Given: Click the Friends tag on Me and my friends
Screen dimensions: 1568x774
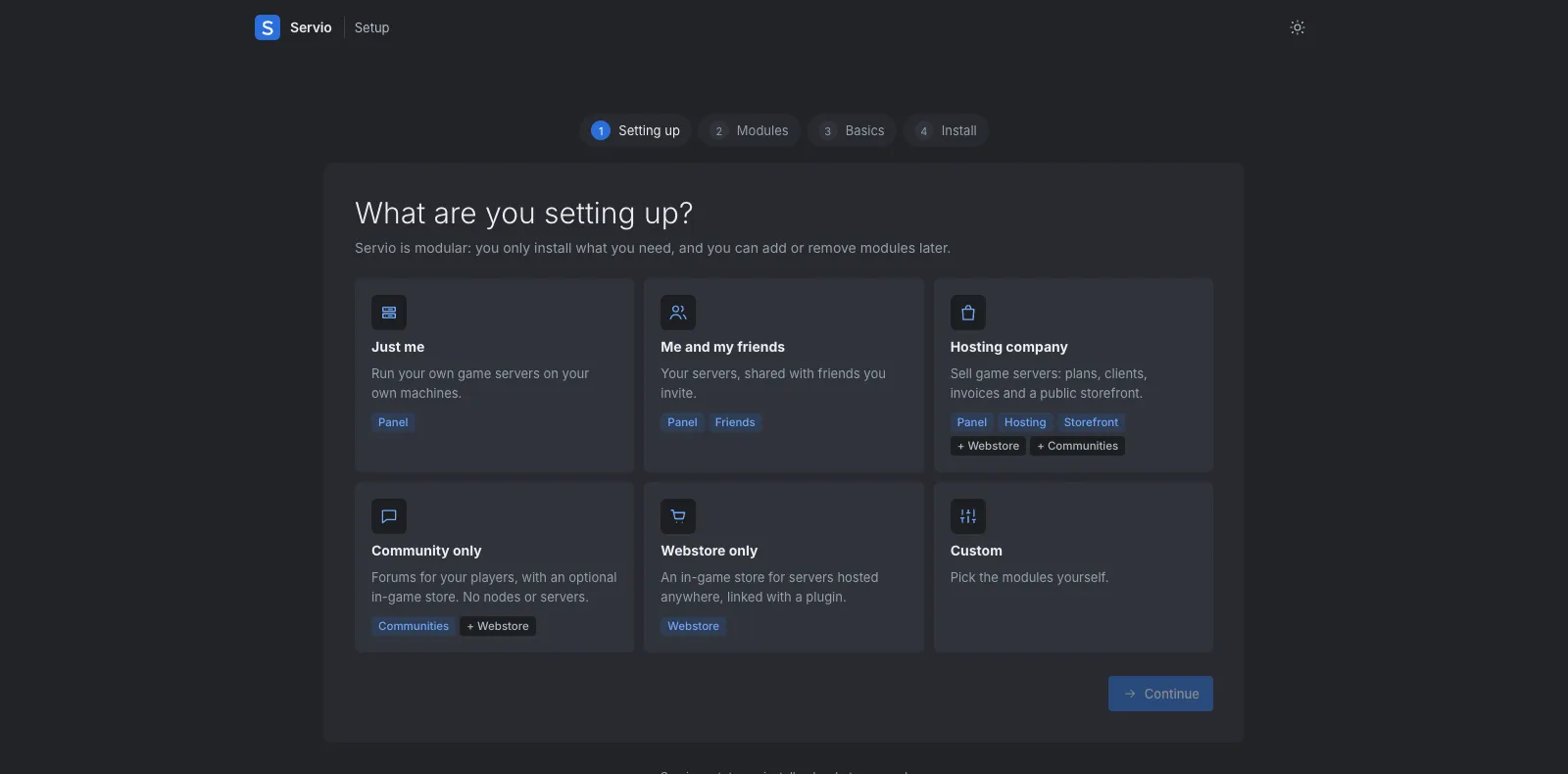Looking at the screenshot, I should (x=735, y=422).
